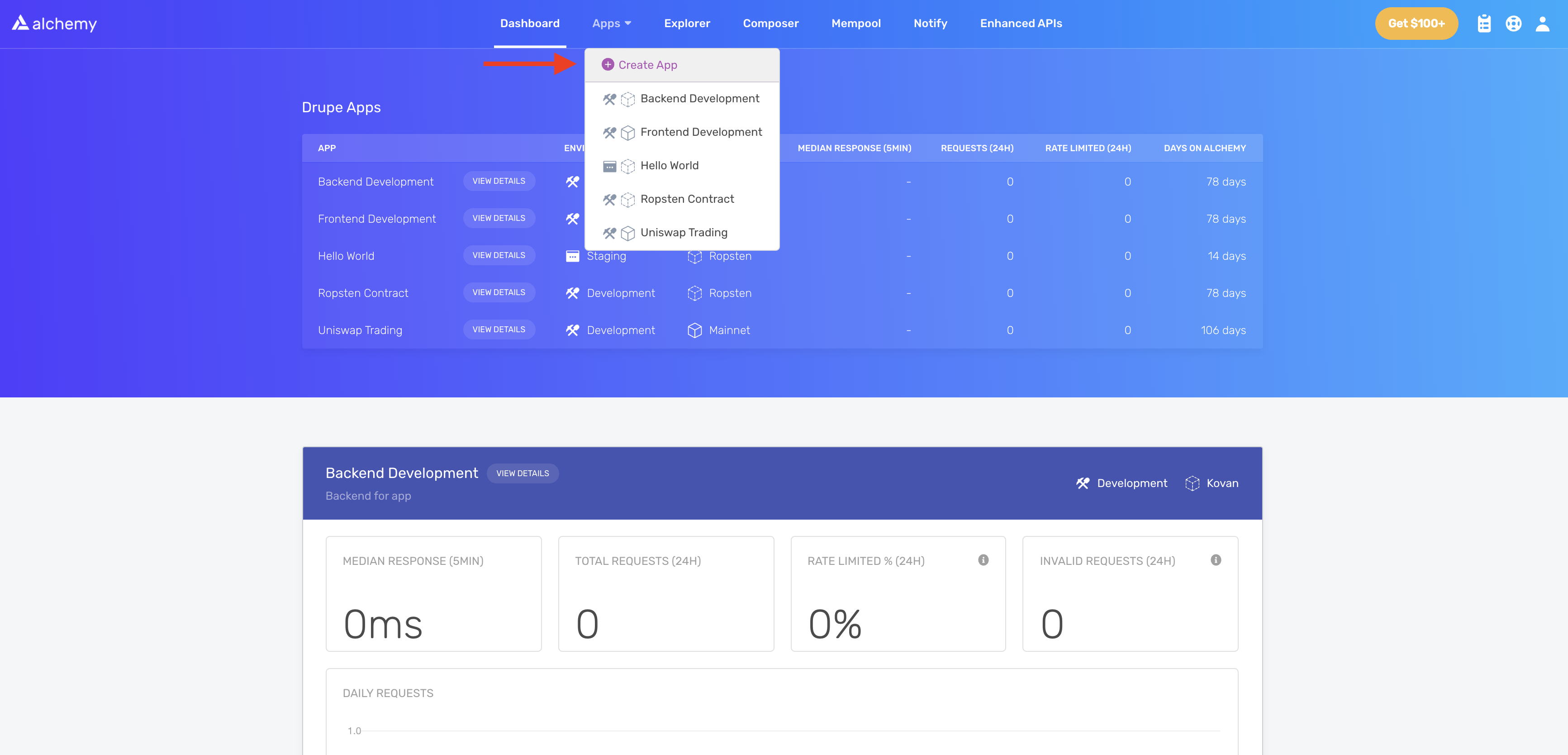Select Backend Development in Apps dropdown

click(x=682, y=99)
